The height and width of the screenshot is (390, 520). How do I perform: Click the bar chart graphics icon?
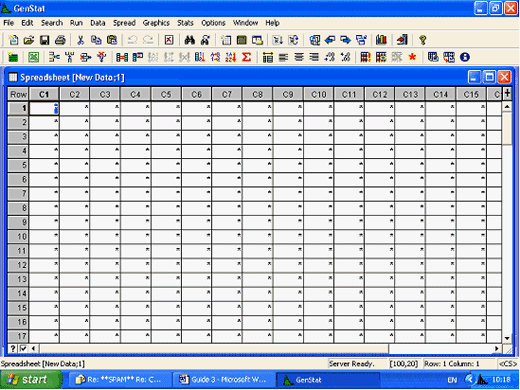coord(381,40)
